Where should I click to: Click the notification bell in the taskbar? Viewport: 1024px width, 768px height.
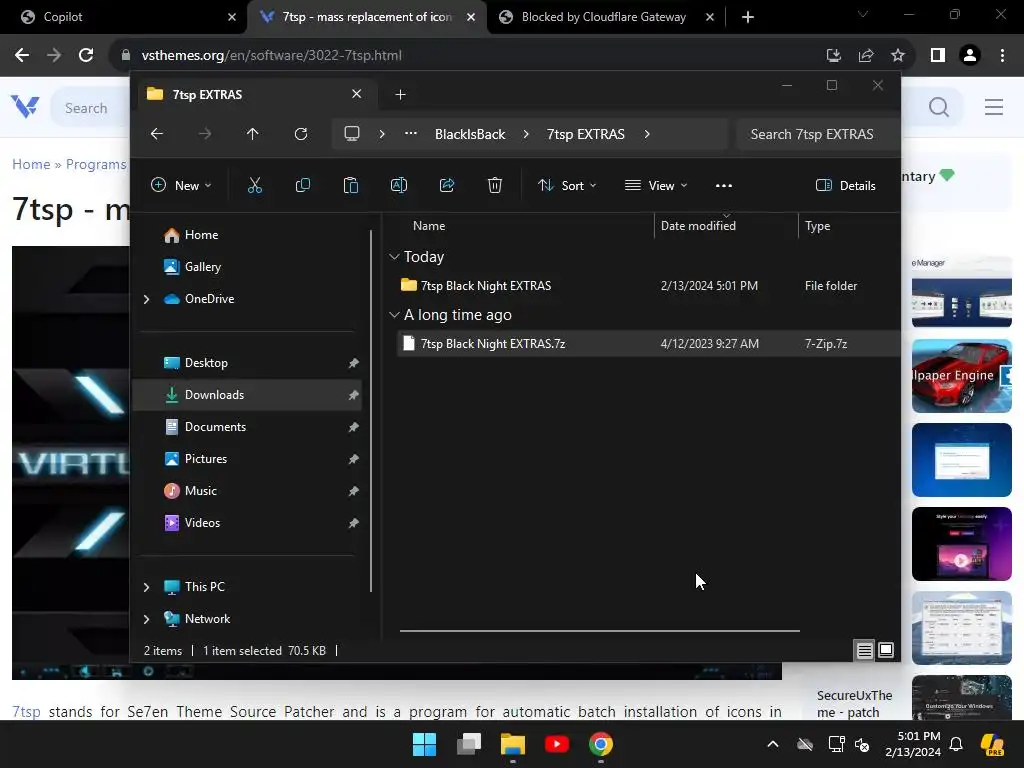click(956, 744)
